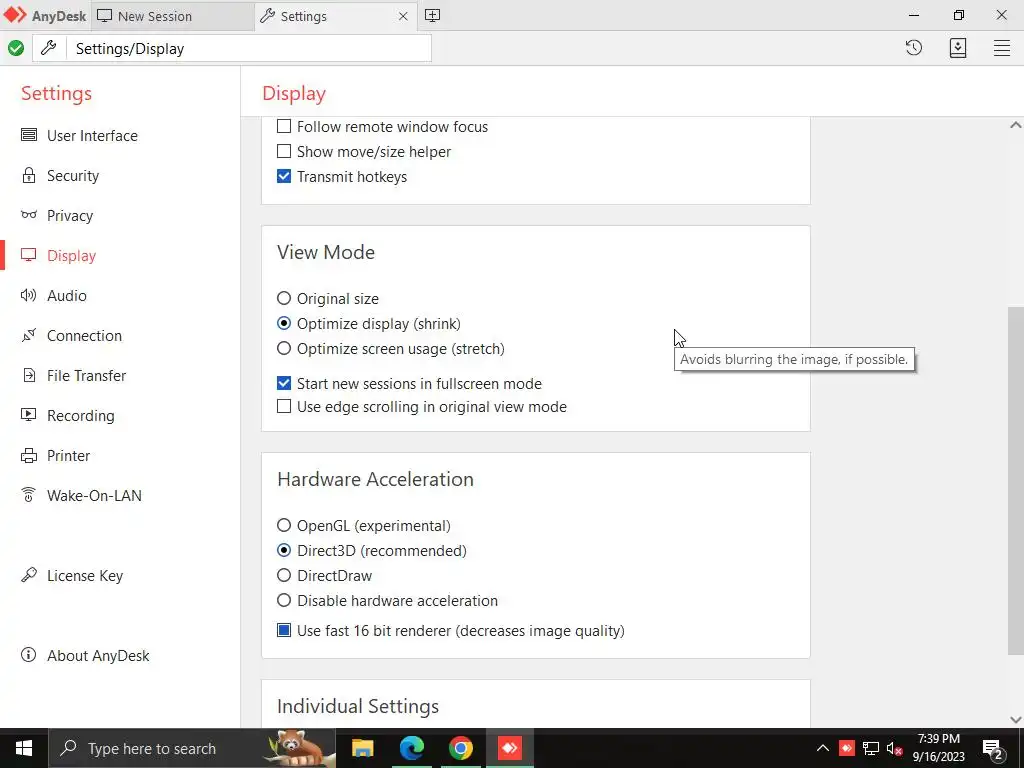Open the notification center icon

pos(993,749)
